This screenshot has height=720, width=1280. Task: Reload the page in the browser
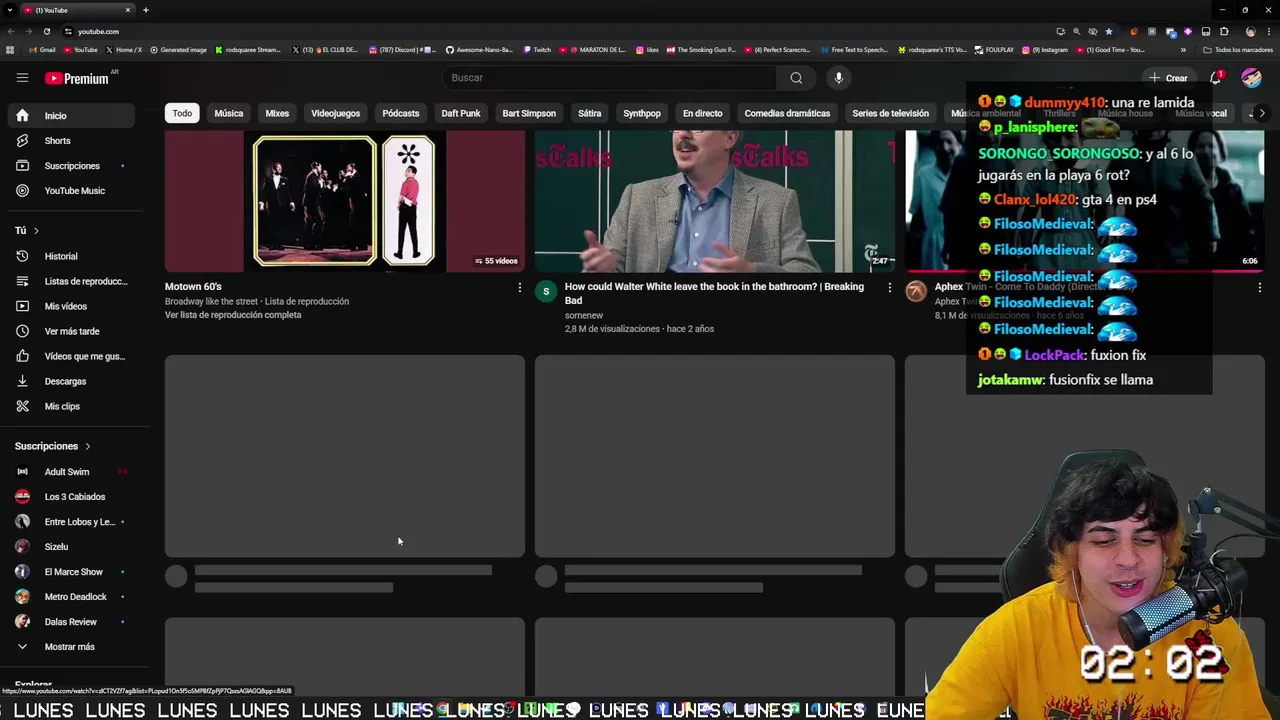tap(46, 31)
